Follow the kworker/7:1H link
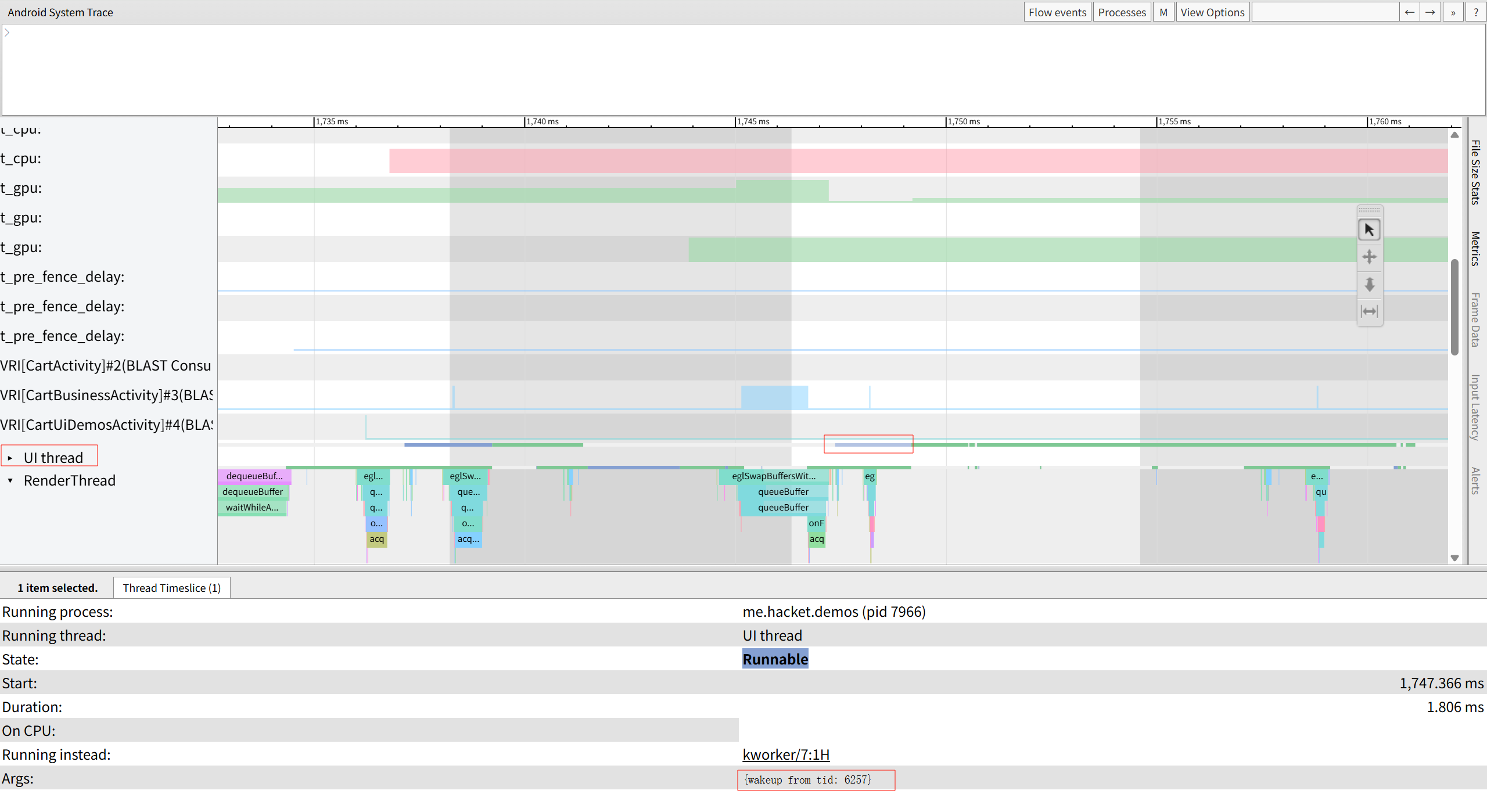This screenshot has width=1487, height=812. click(786, 754)
